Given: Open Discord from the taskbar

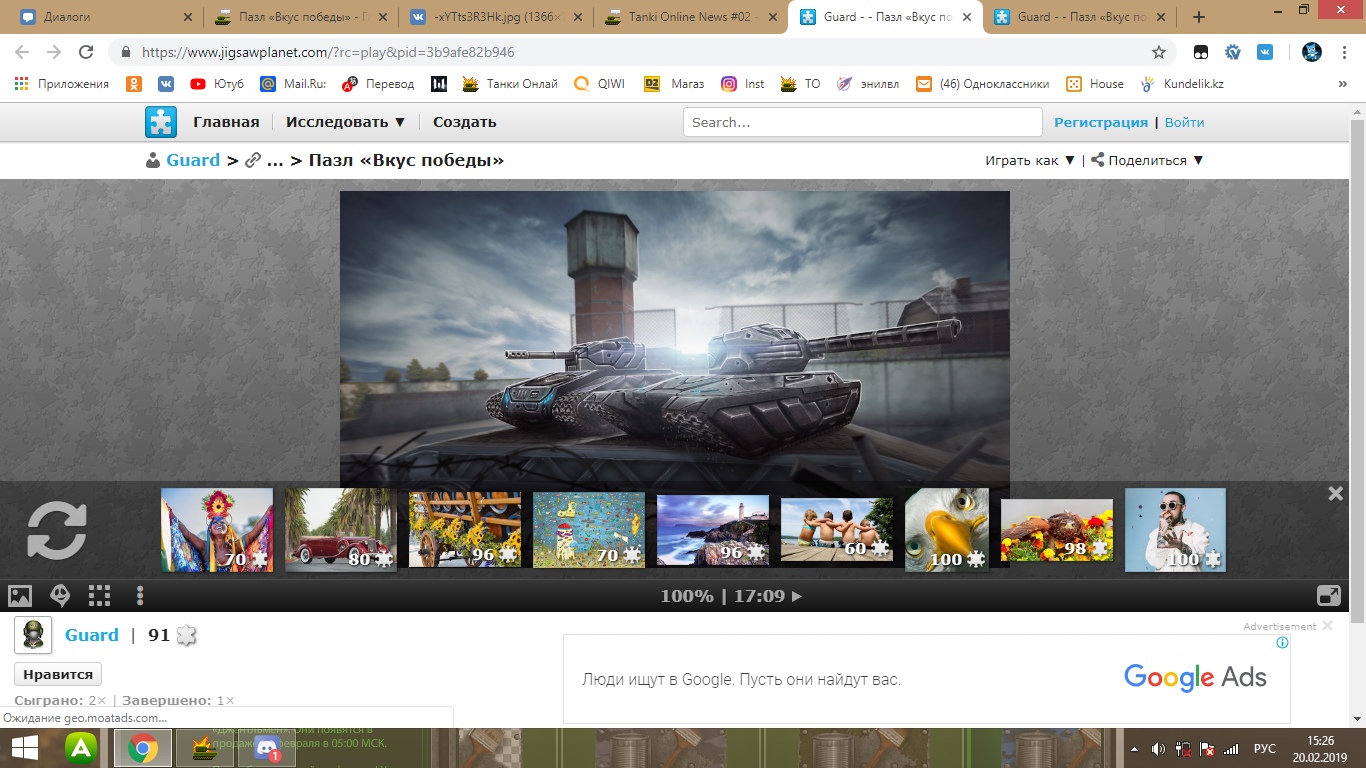Looking at the screenshot, I should tap(267, 748).
